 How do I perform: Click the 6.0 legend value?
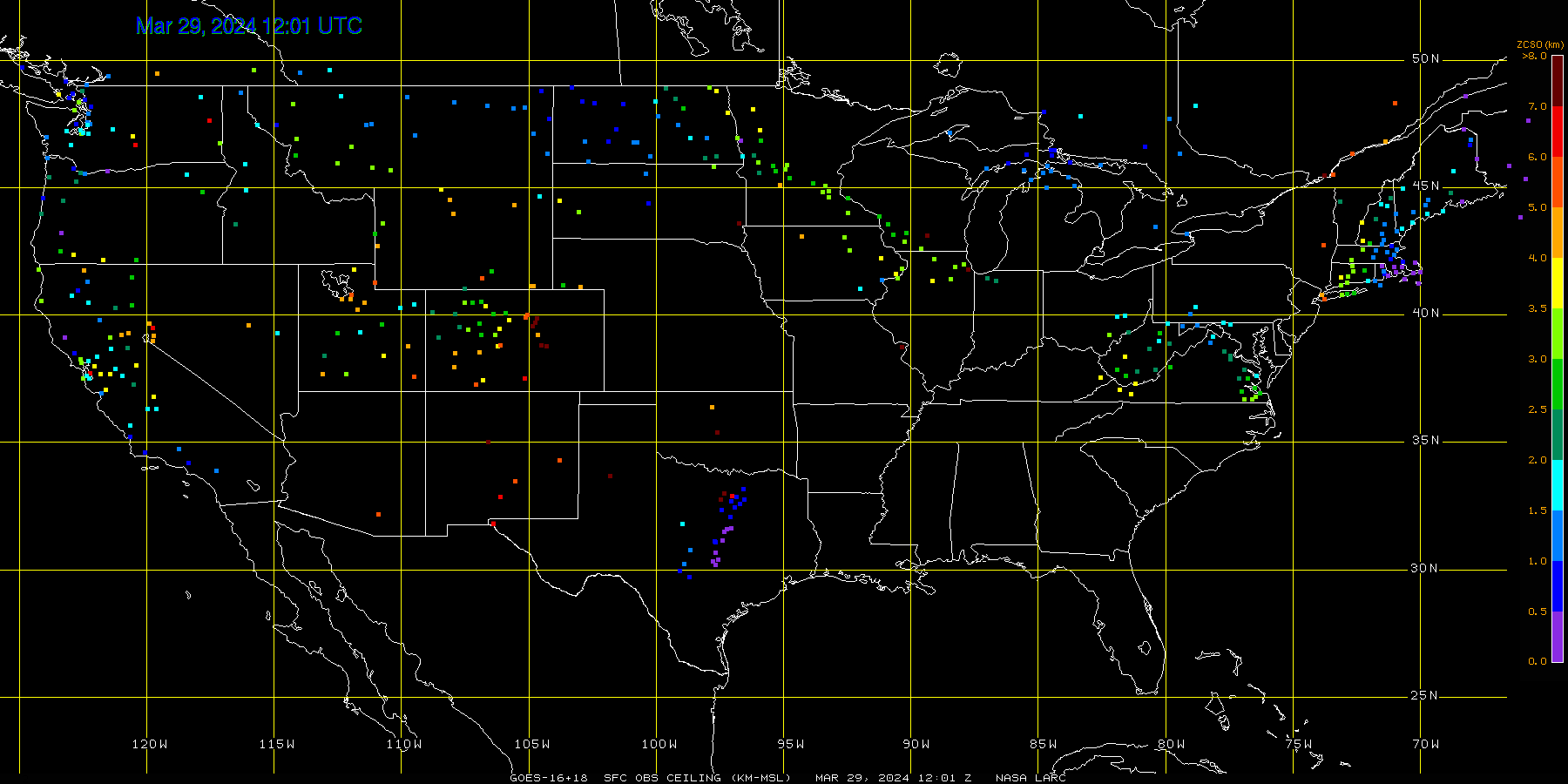pos(1538,158)
